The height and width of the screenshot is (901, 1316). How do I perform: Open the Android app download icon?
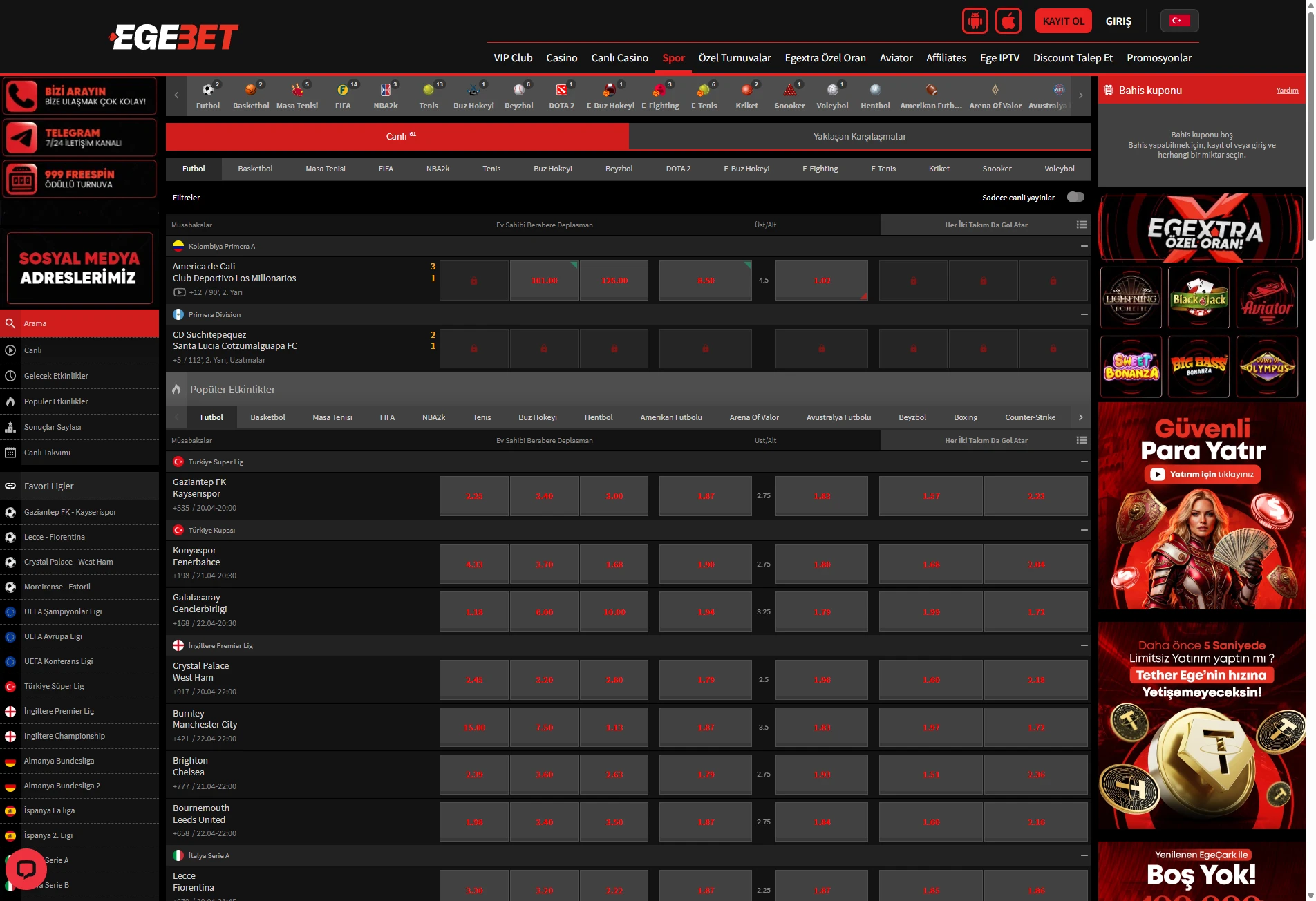click(975, 21)
